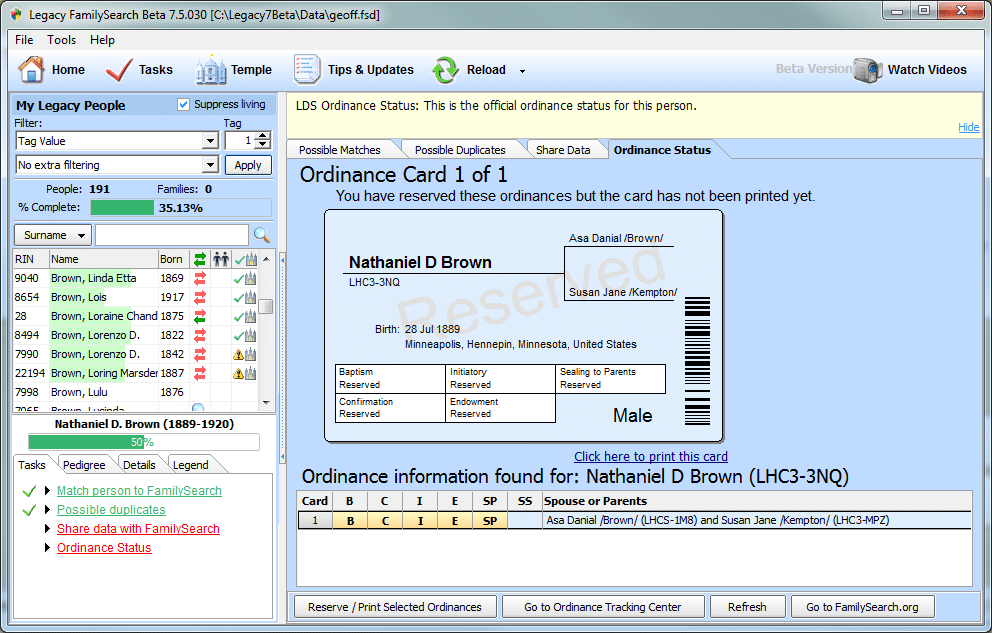Open the No extra filtering dropdown
Screen dimensions: 992x633
coord(211,165)
